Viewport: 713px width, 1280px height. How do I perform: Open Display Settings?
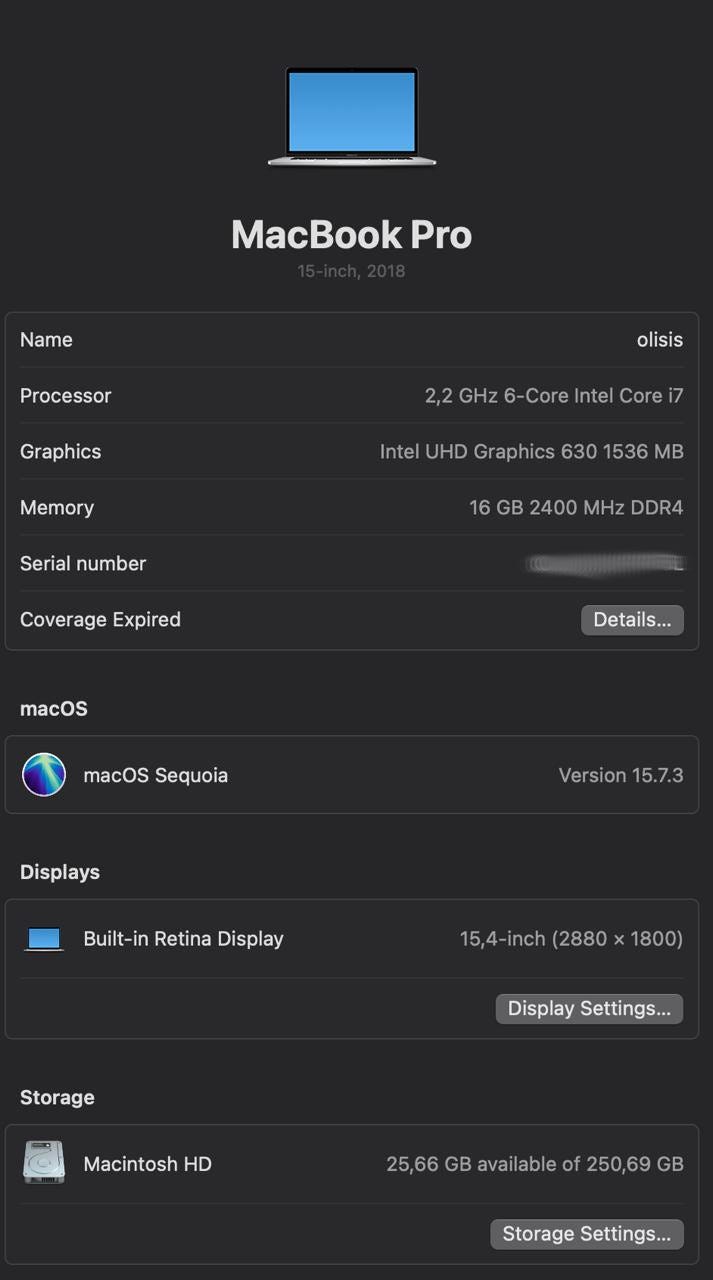589,1008
